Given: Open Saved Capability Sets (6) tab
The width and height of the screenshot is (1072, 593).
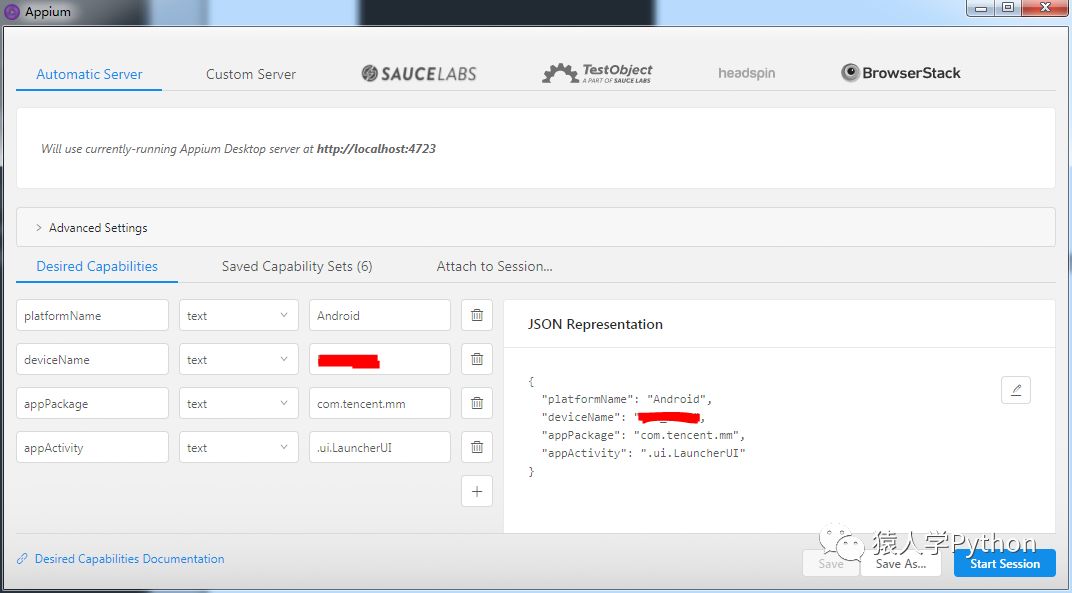Looking at the screenshot, I should [297, 266].
